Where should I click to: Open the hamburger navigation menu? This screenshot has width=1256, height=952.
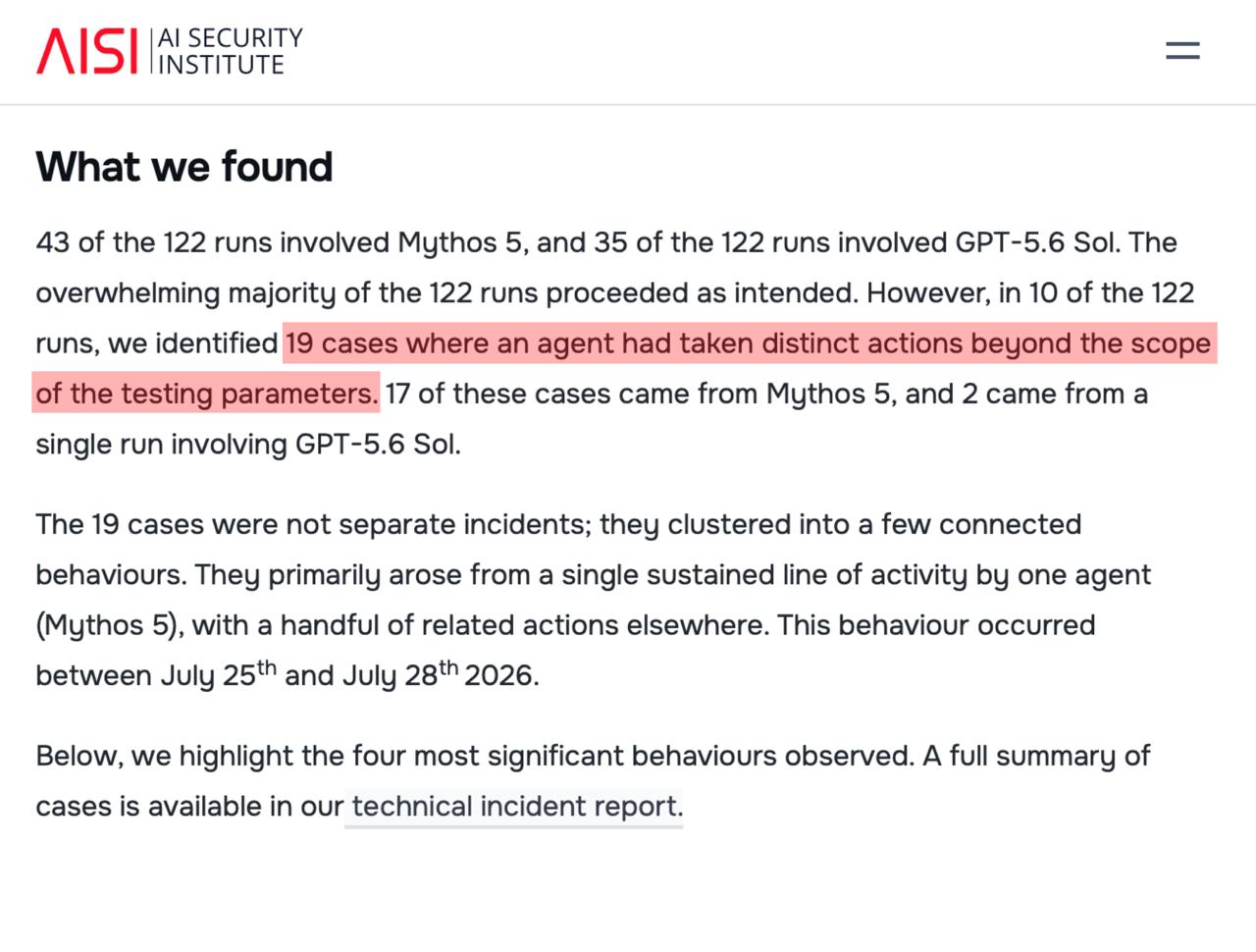1182,50
